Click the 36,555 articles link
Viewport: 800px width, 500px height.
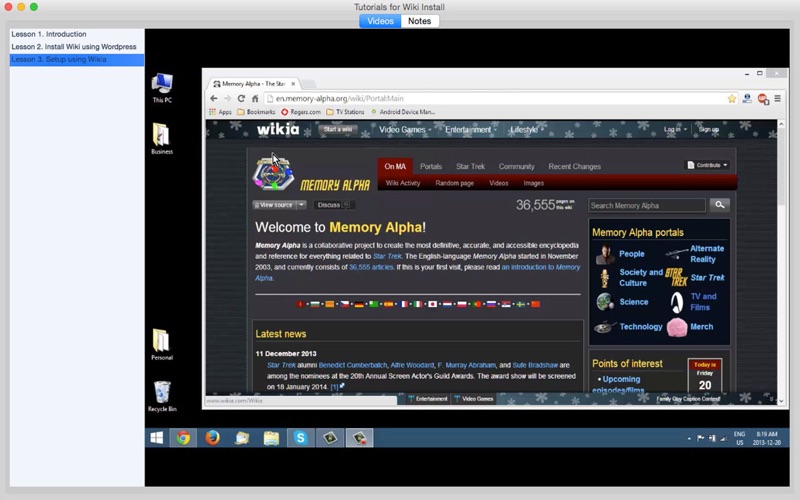pyautogui.click(x=371, y=267)
